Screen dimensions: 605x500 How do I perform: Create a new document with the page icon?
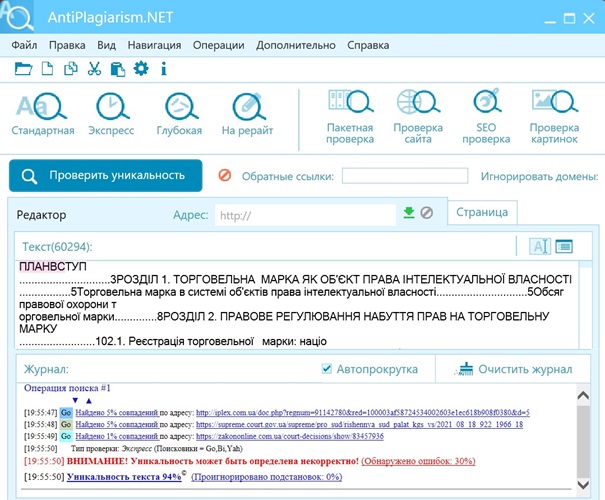pos(47,69)
